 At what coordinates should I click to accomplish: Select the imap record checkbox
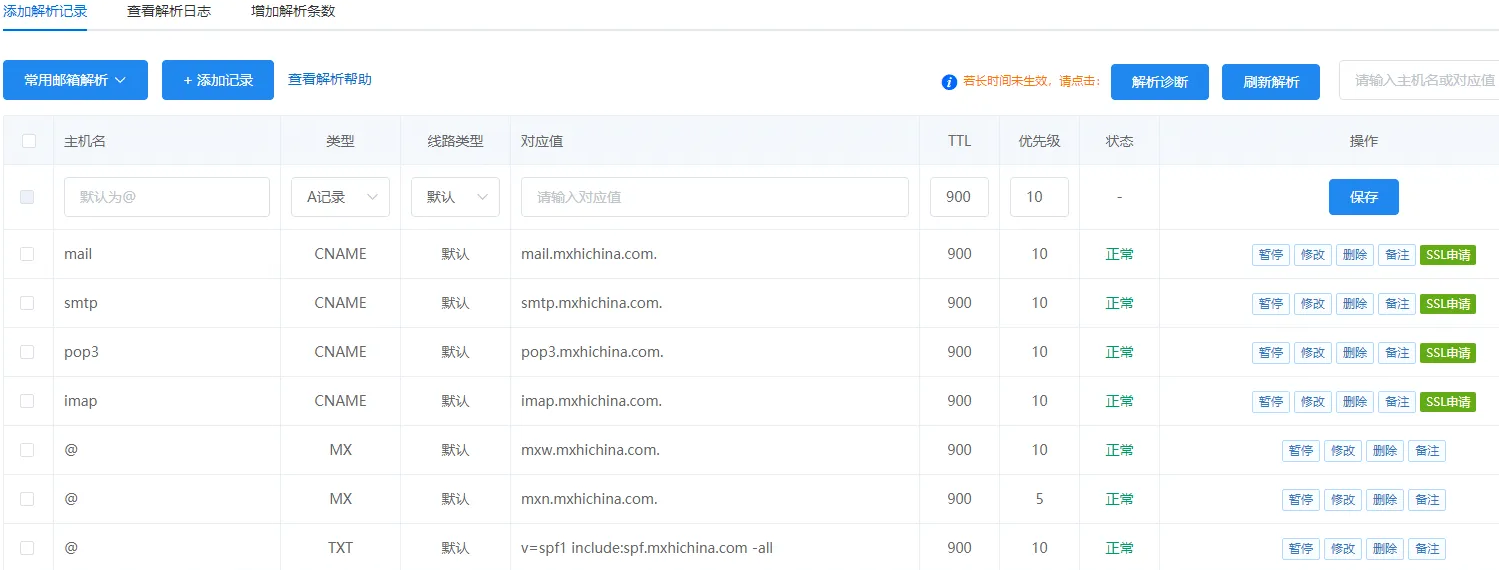pos(28,401)
